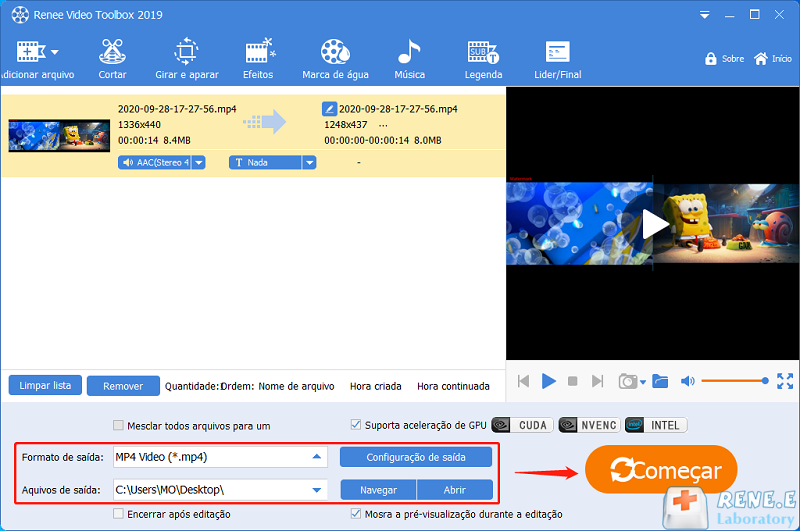Toggle Mosra a pré-visualização durante a editação
Image resolution: width=800 pixels, height=531 pixels.
click(x=356, y=514)
